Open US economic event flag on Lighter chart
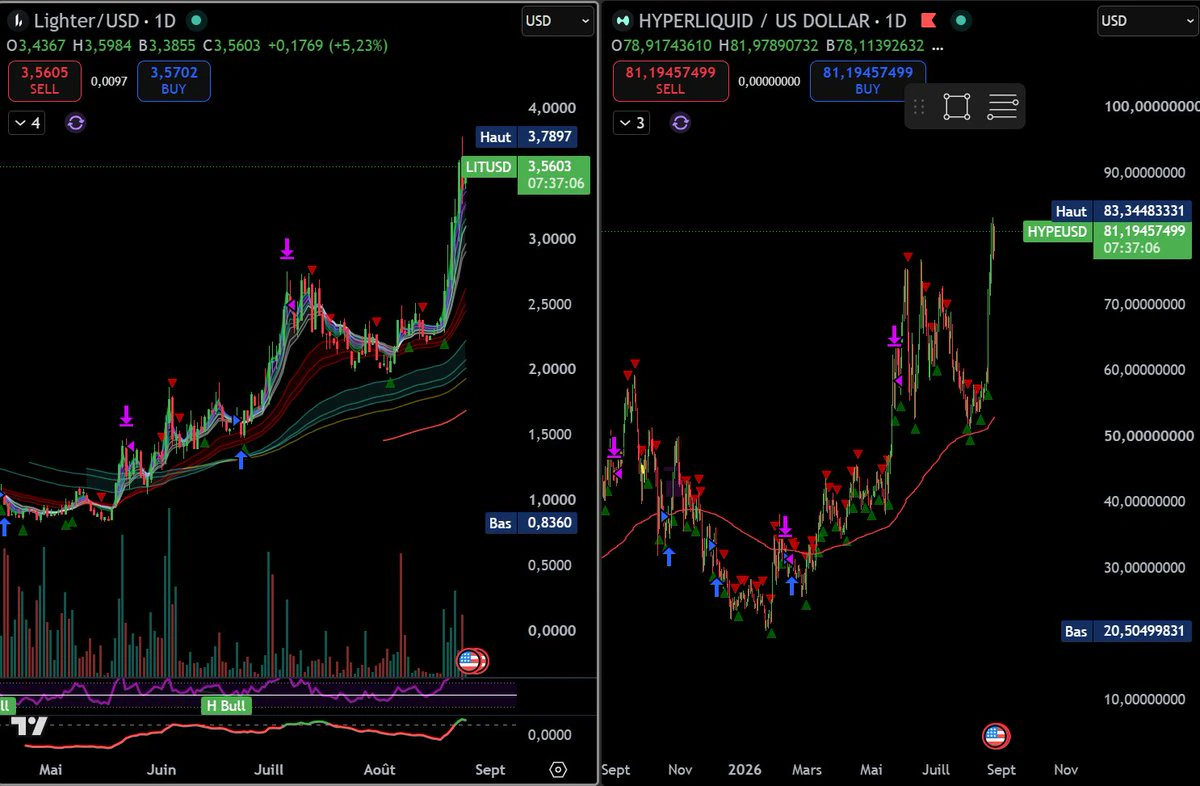 coord(470,660)
